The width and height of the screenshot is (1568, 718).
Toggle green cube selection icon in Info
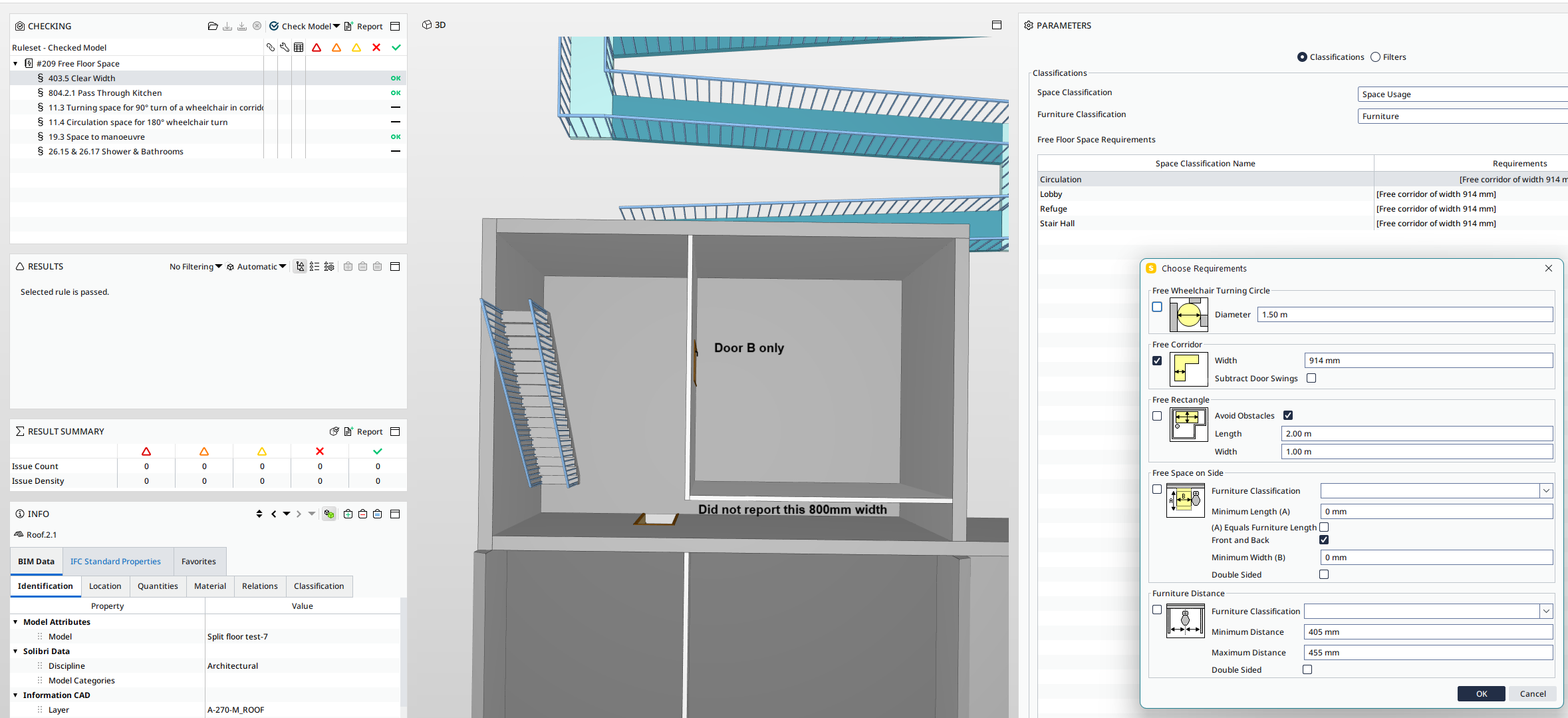pyautogui.click(x=329, y=514)
